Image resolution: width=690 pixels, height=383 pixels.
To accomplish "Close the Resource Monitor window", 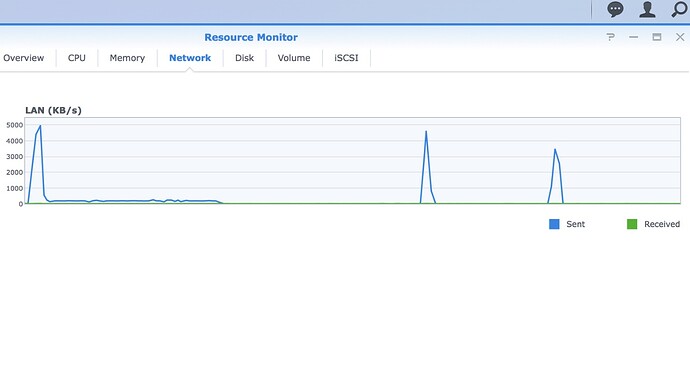I will [x=680, y=37].
